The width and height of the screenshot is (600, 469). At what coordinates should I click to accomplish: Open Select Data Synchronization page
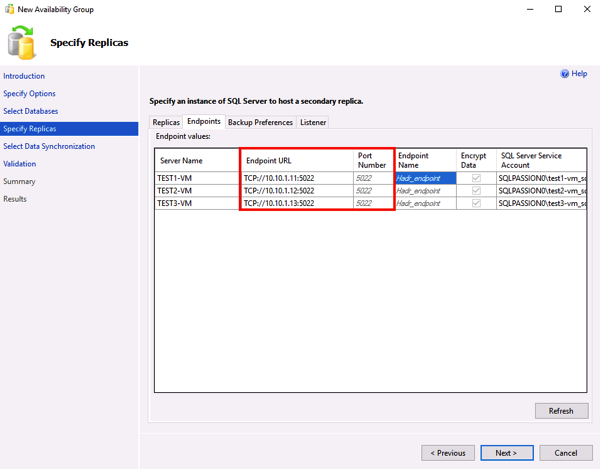pos(49,147)
